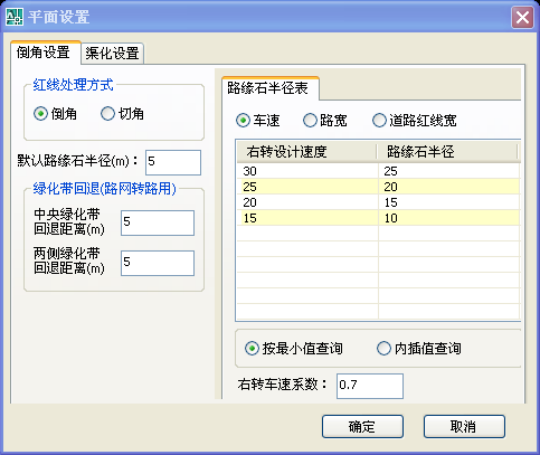Focus the 两侧绿化带回退距离 input box
The width and height of the screenshot is (540, 455).
pos(158,263)
